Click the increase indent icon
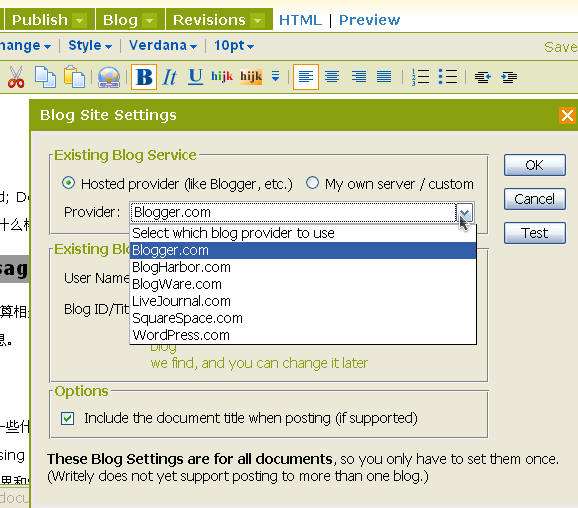The height and width of the screenshot is (508, 578). click(x=509, y=77)
